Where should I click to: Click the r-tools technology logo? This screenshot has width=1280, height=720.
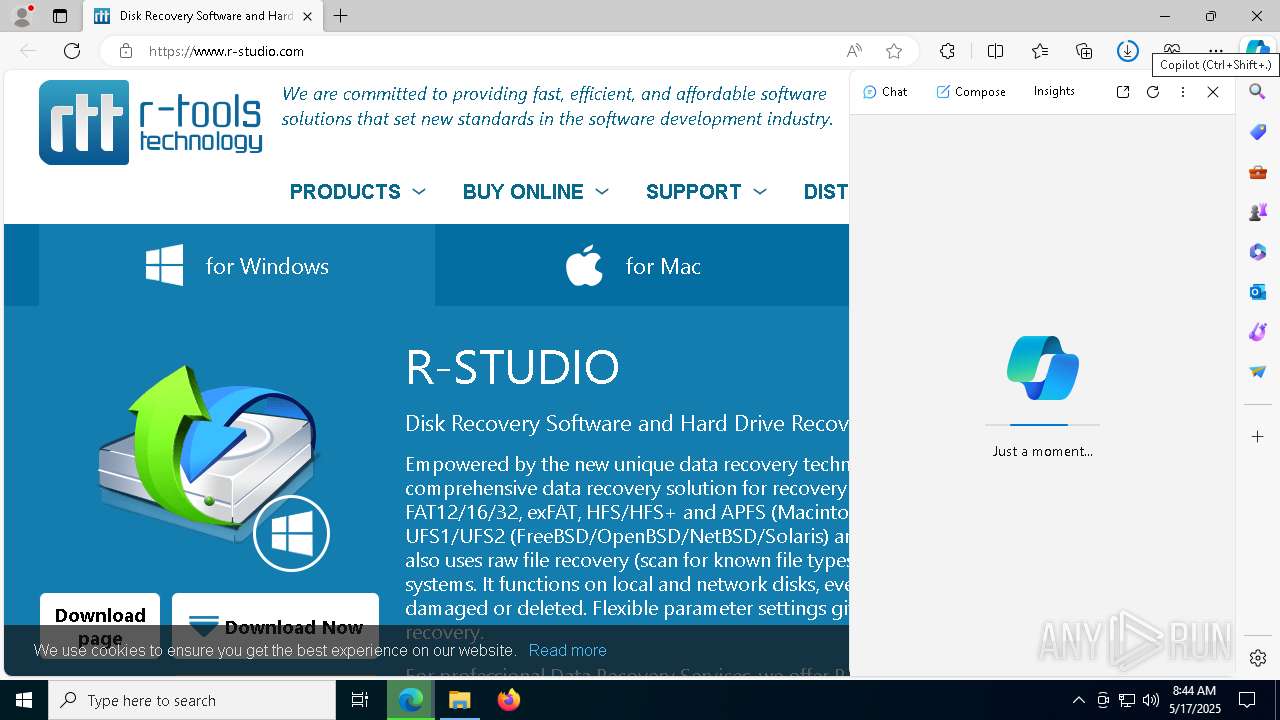151,122
